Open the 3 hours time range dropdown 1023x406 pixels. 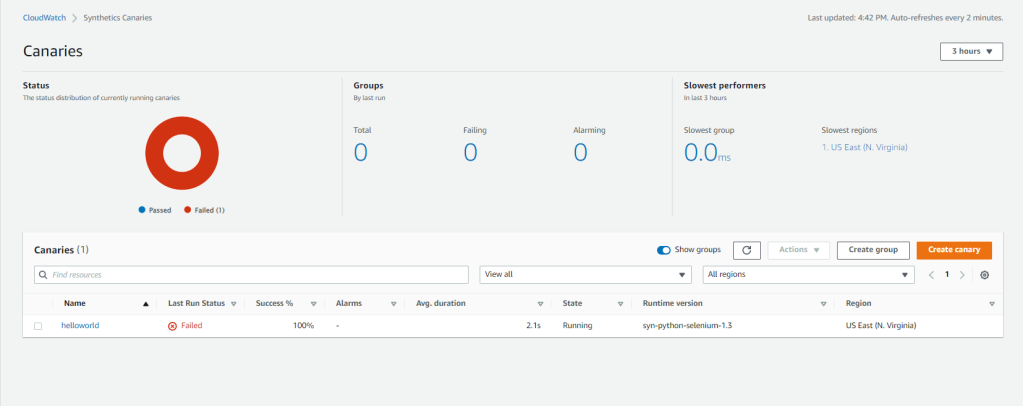point(971,51)
